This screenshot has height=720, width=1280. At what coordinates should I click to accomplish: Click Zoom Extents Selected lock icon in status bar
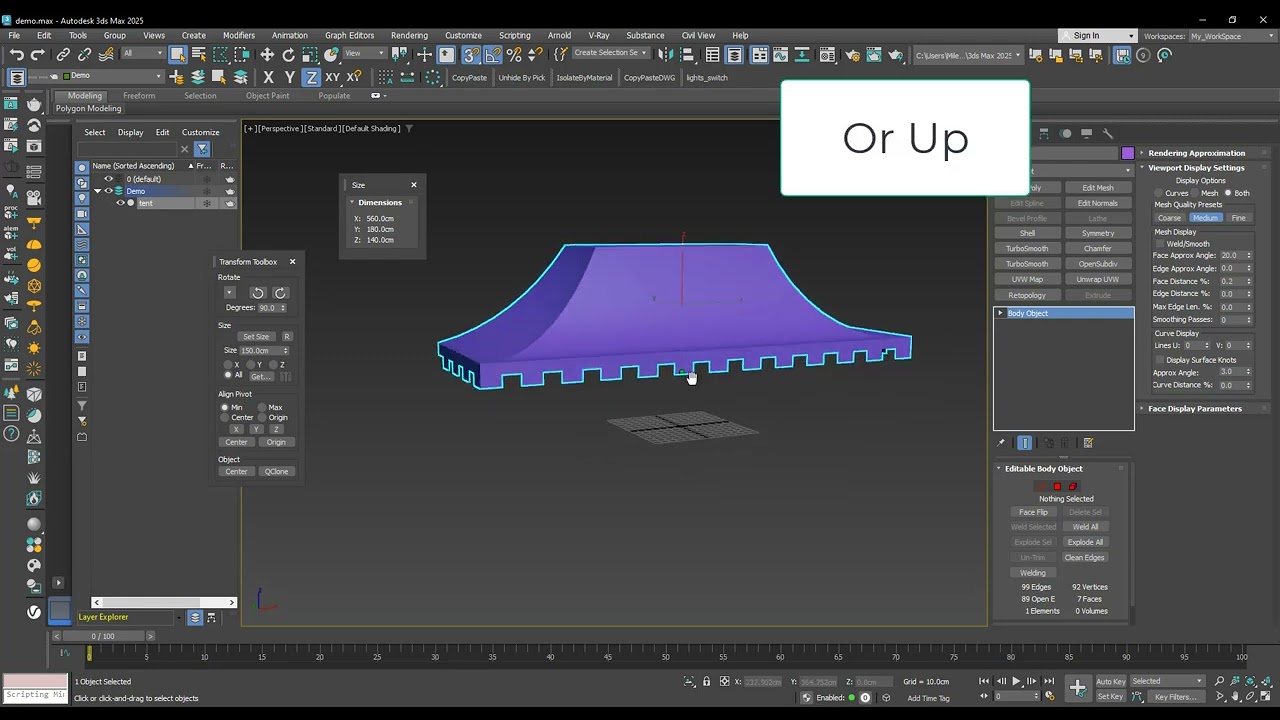706,682
